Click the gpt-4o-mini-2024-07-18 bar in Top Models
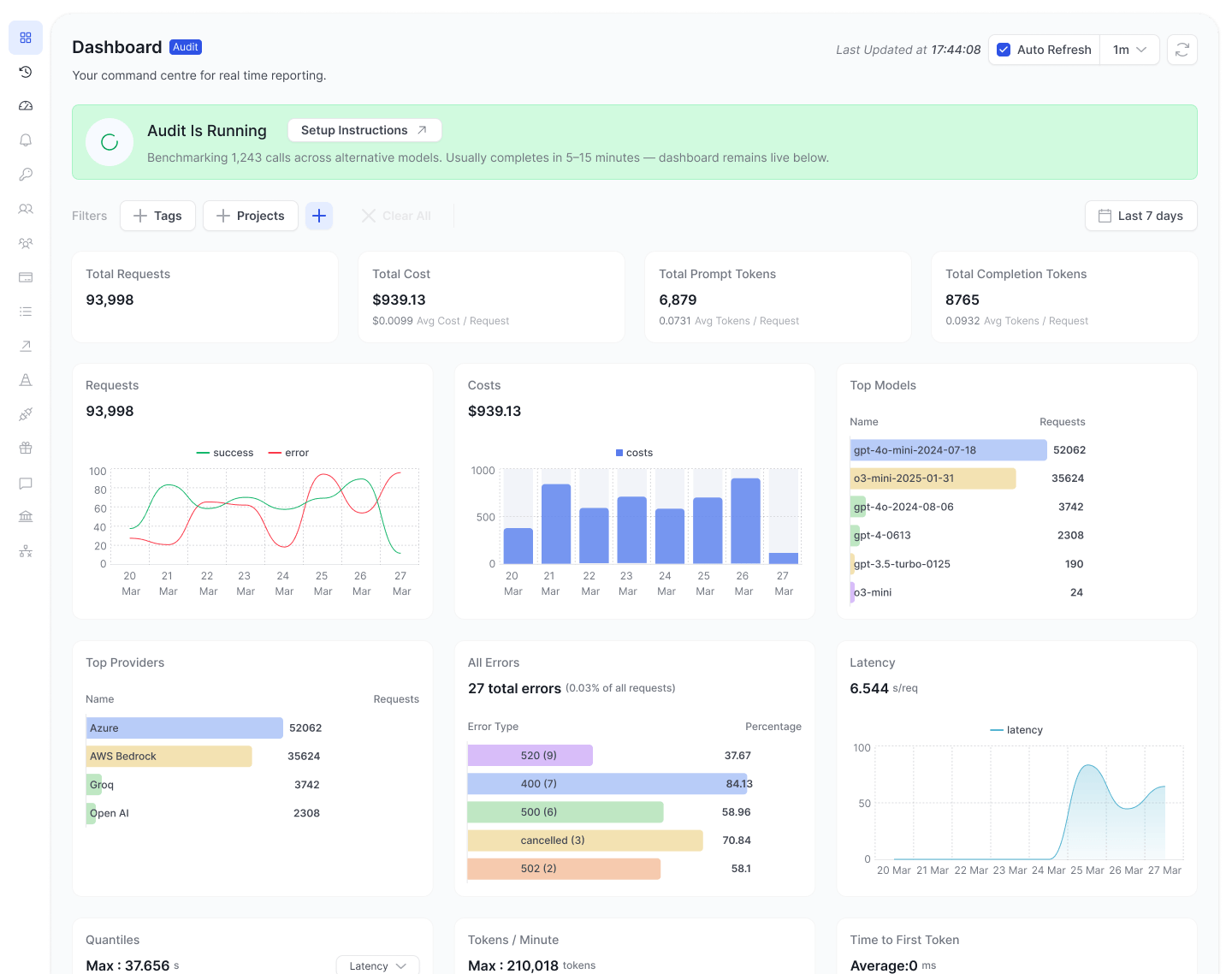1232x974 pixels. [948, 450]
